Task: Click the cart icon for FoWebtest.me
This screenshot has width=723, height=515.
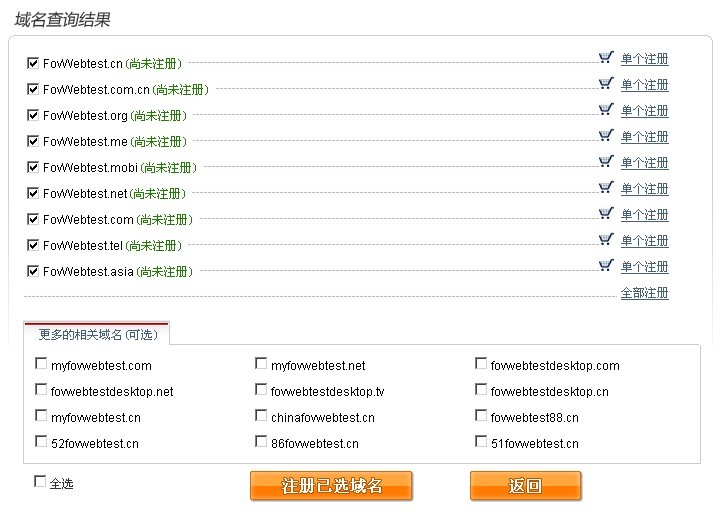Action: click(x=606, y=136)
